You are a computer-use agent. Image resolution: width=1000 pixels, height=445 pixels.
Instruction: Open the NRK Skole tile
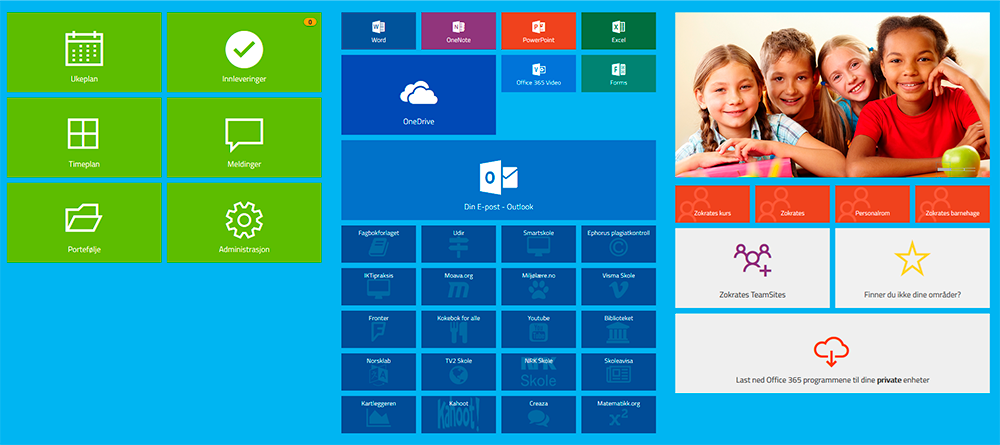click(538, 372)
